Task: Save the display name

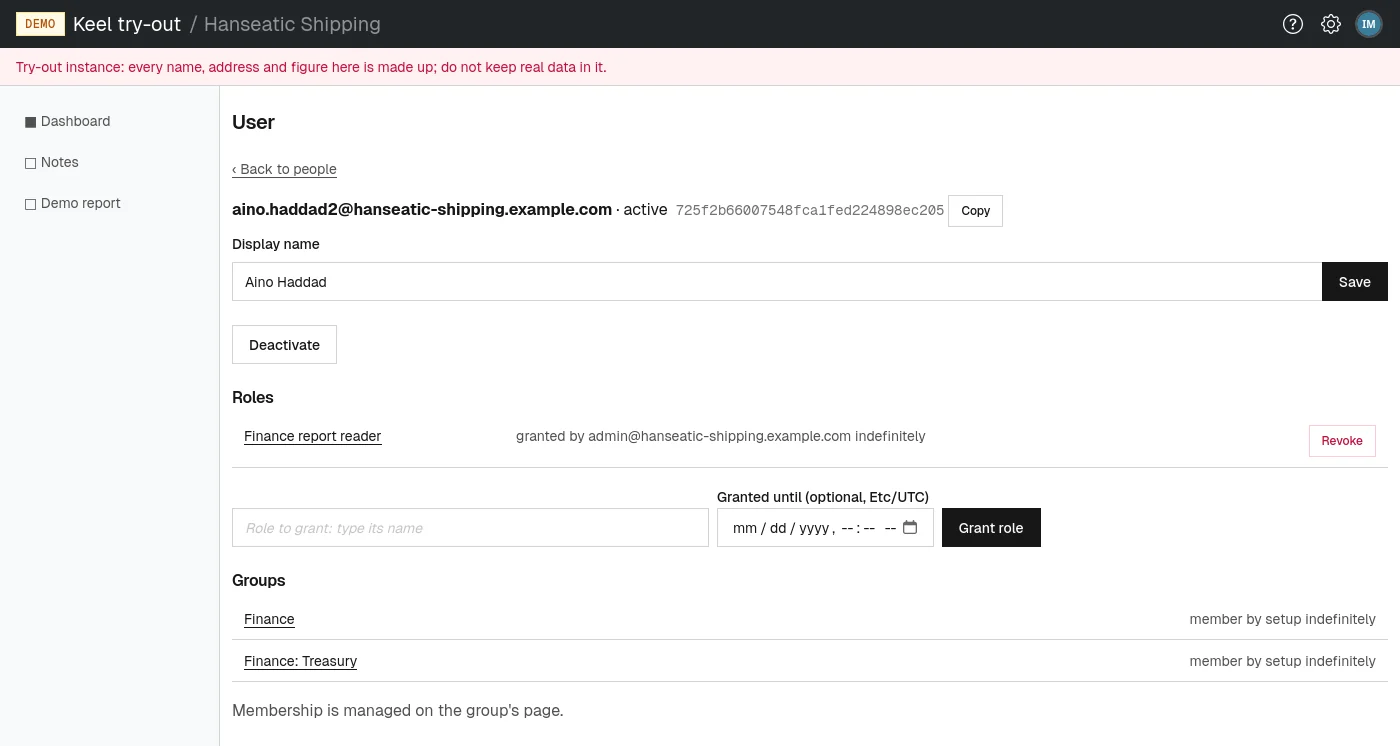Action: 1355,282
